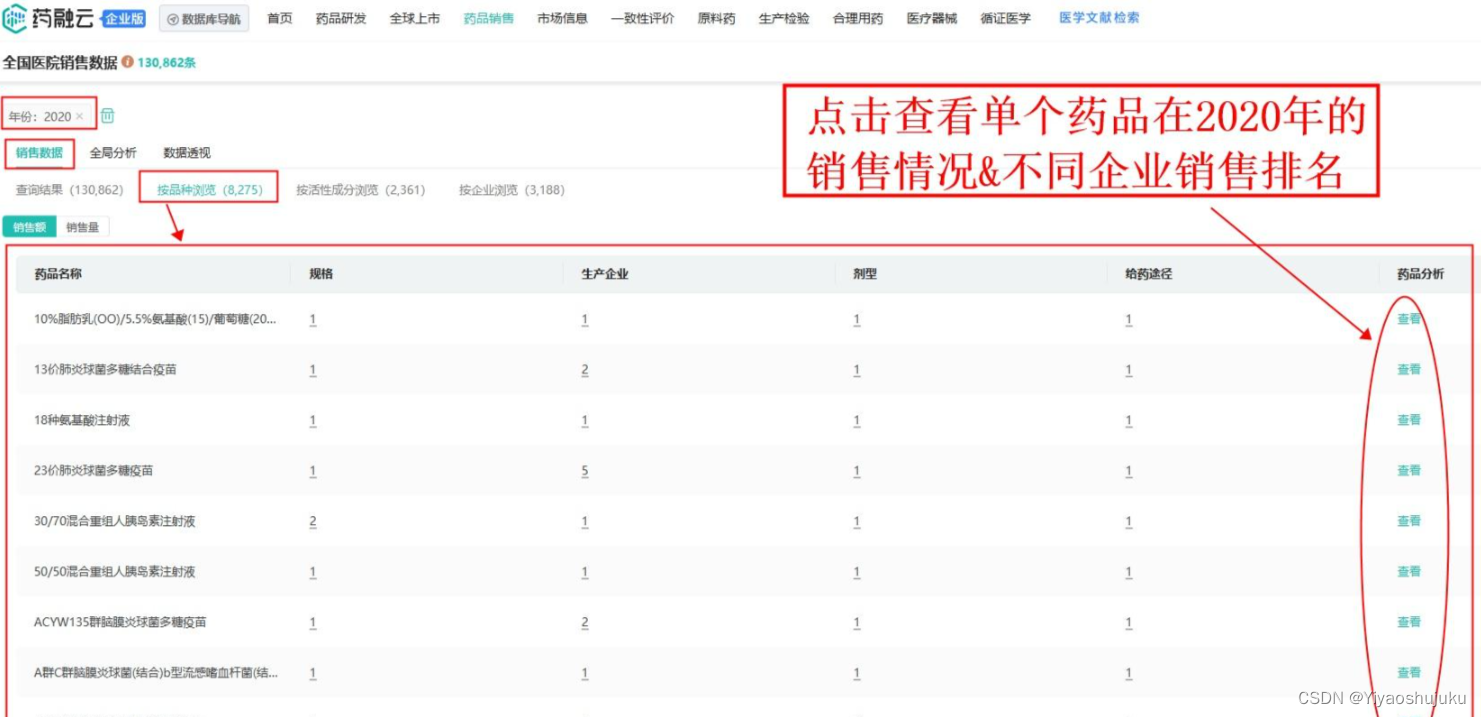
Task: Select 药品销售 in the navigation bar
Action: (489, 19)
